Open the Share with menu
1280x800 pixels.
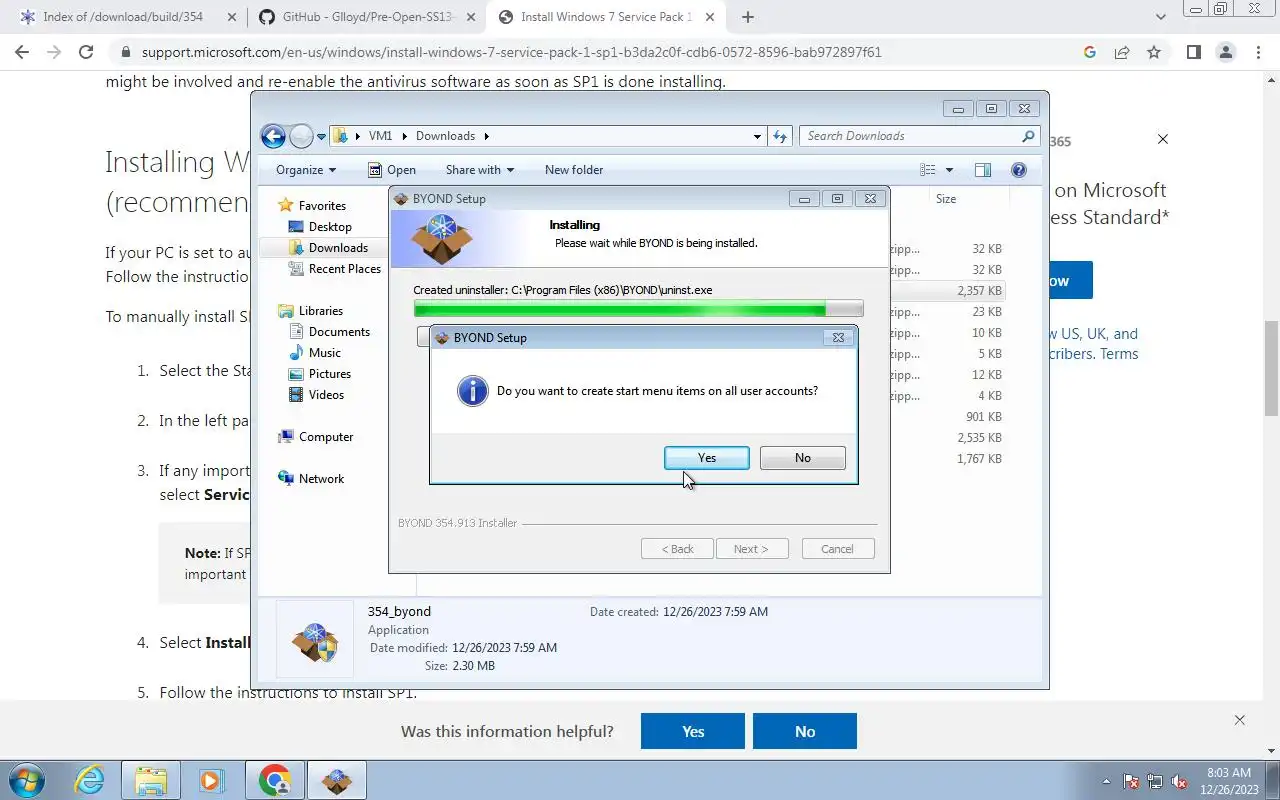click(x=480, y=170)
